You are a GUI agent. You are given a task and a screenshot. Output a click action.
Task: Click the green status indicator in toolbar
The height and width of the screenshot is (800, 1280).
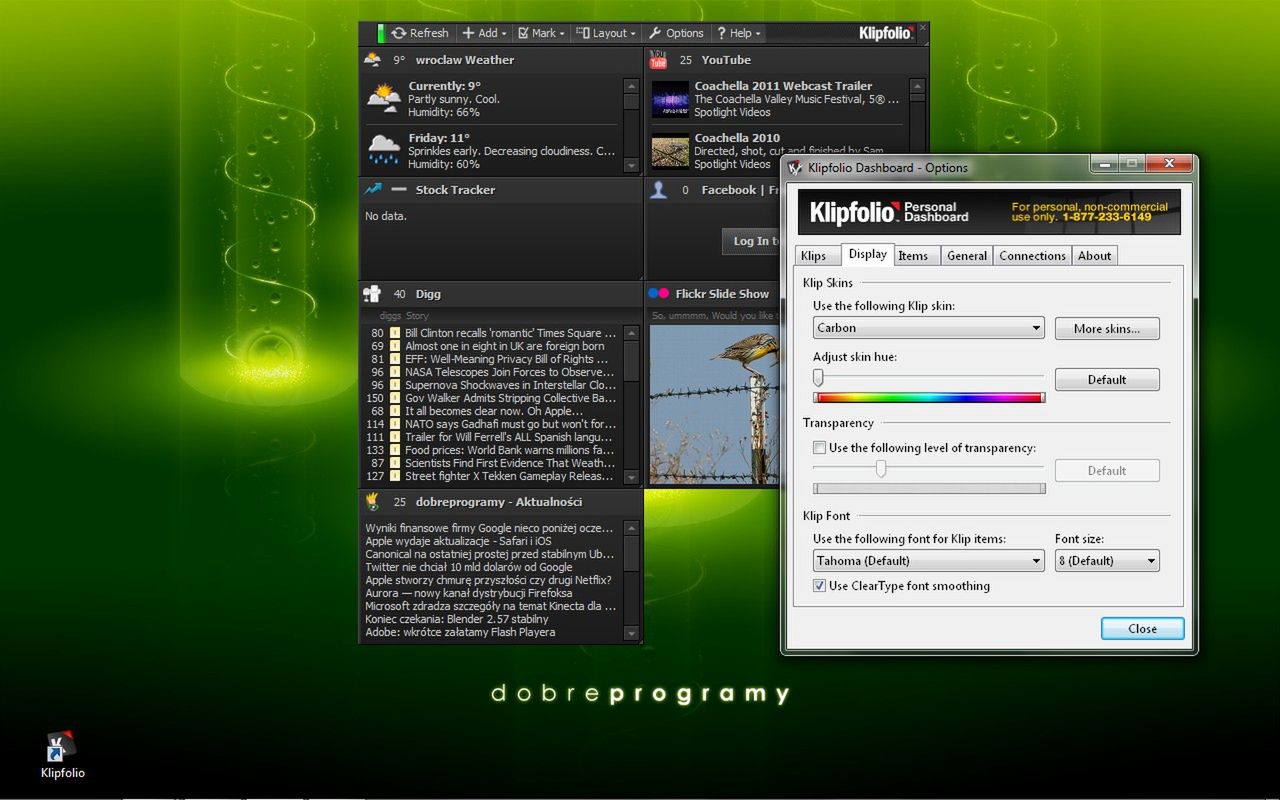(x=381, y=33)
